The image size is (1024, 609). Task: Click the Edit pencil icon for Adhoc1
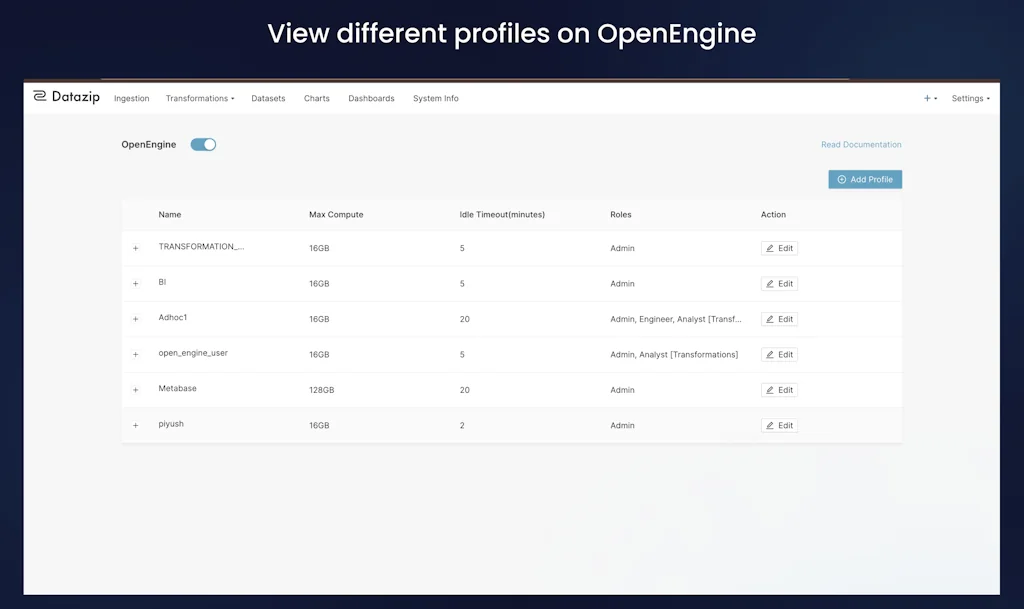coord(769,318)
